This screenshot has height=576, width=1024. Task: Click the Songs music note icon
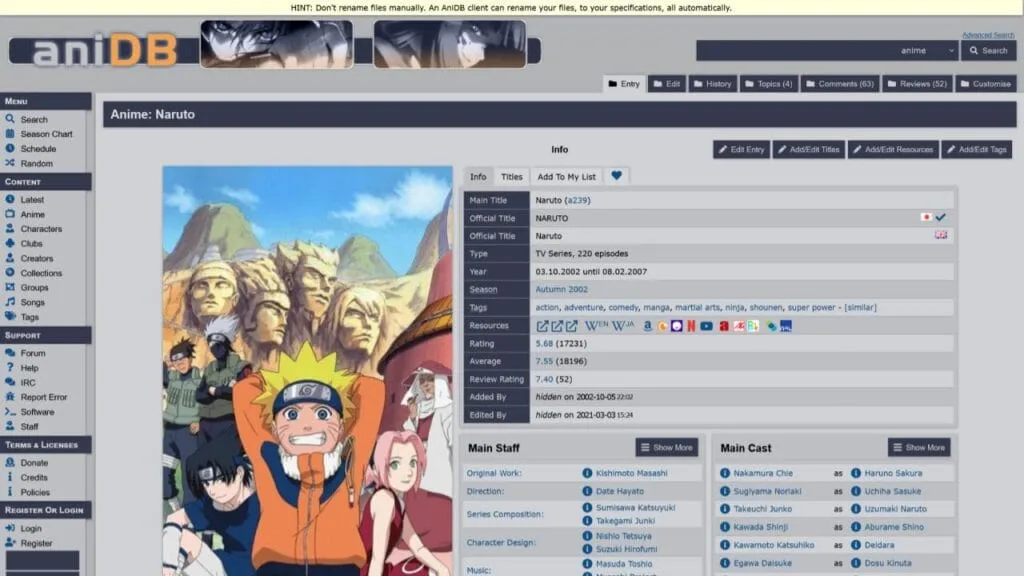tap(10, 302)
